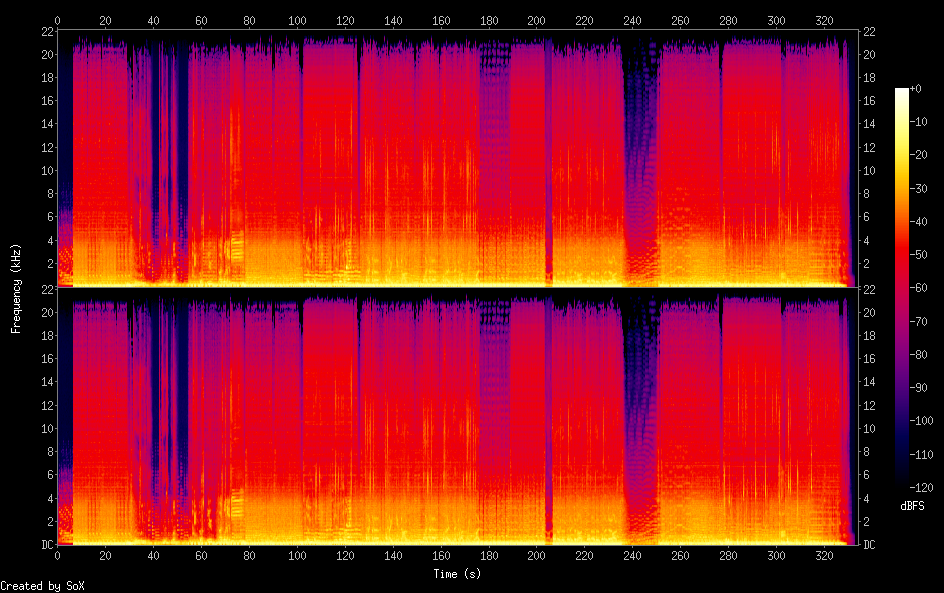Select the 320 tick on the bottom time axis
Screen dimensions: 944x593
click(x=824, y=556)
